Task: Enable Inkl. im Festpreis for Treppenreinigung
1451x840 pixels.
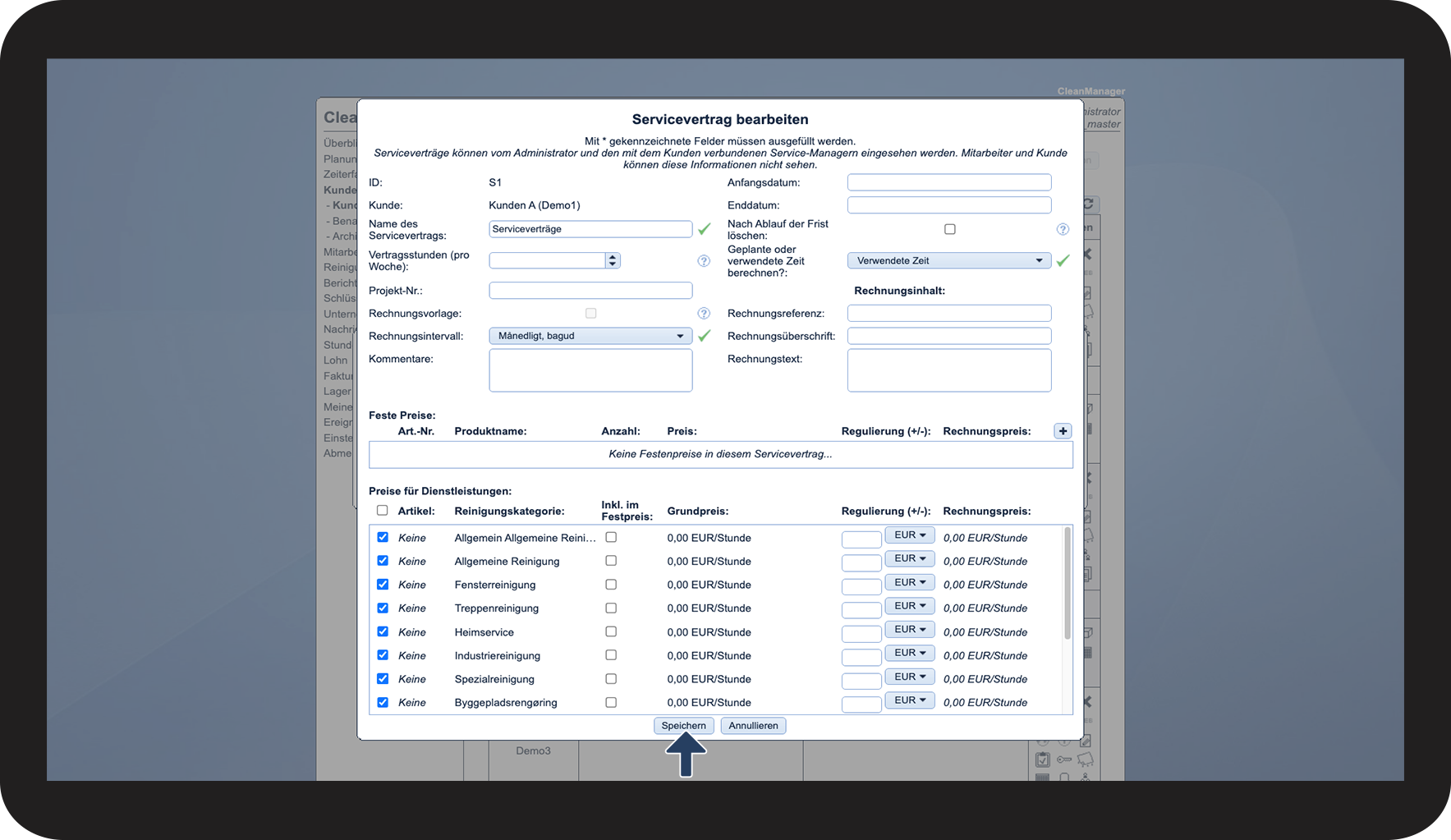Action: (x=611, y=608)
